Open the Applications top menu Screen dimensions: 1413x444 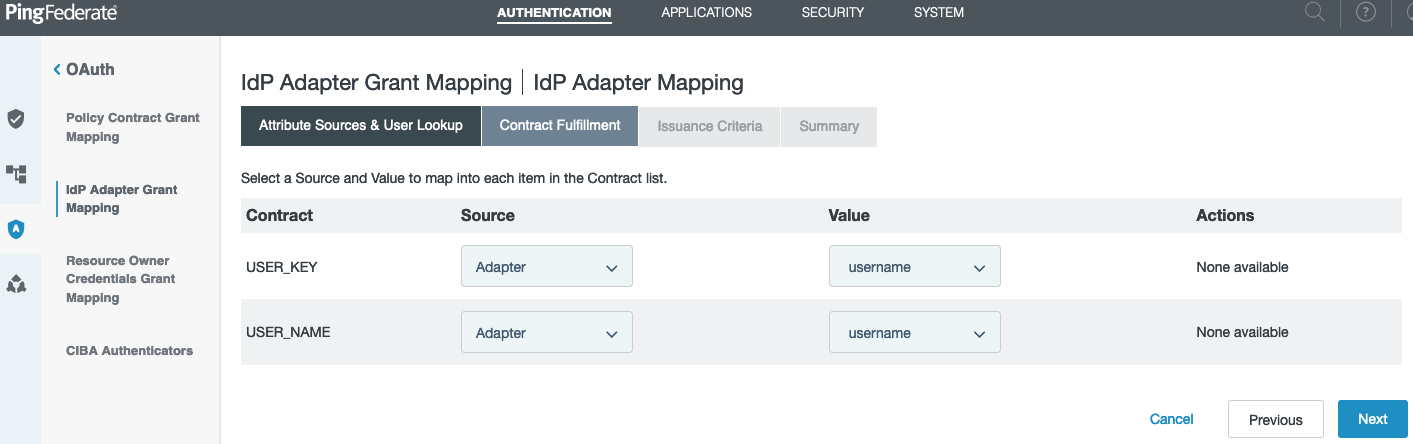pos(706,13)
